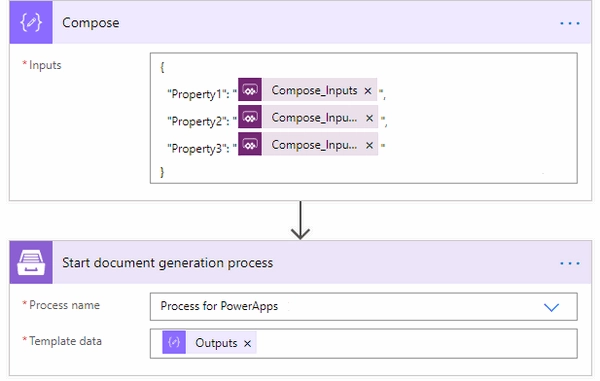Click PowerApps icon on Property1 token
Viewport: 600px width, 381px height.
click(250, 90)
